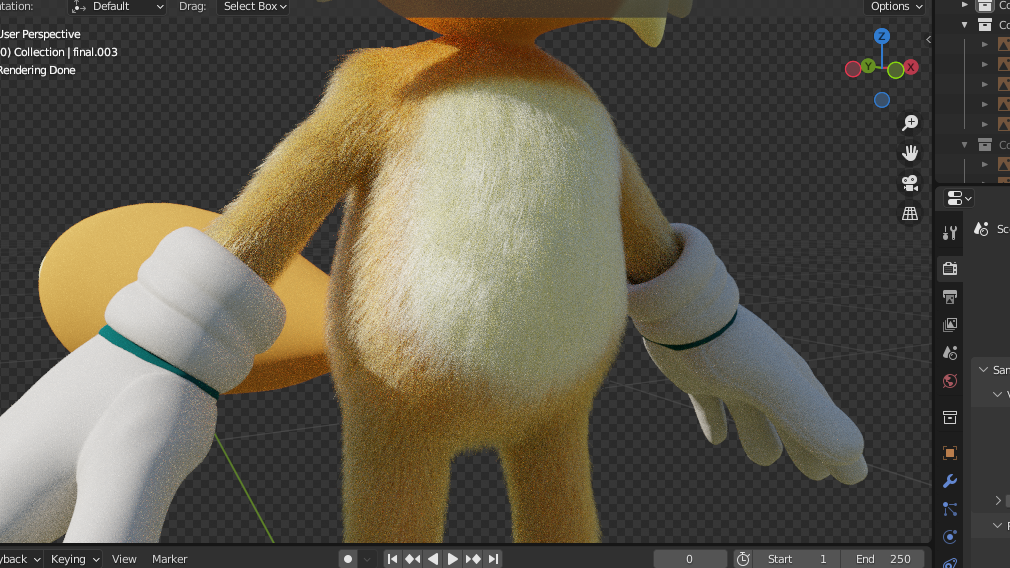
Task: Open the Physics properties tab
Action: point(949,537)
